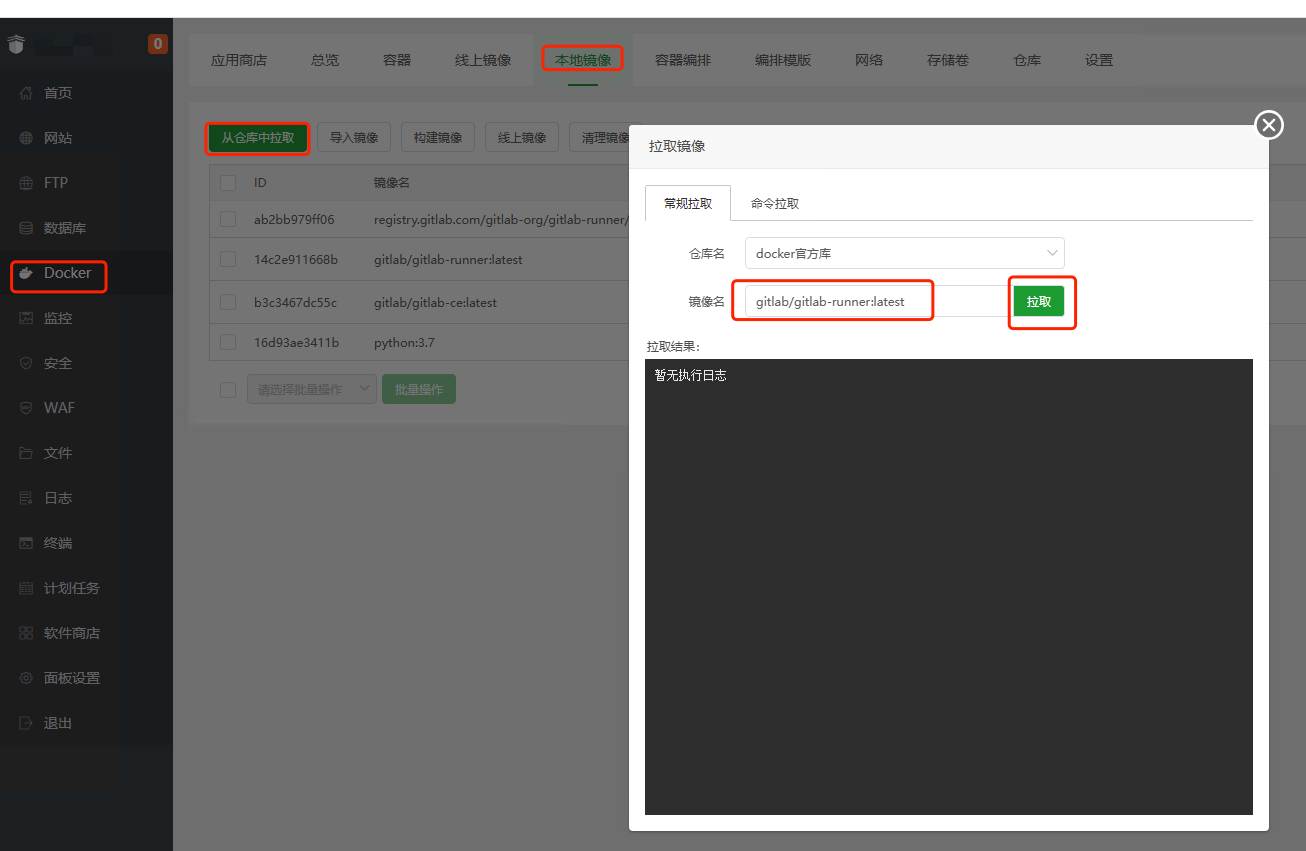Toggle the checkbox beside batch operation dropdown
Image resolution: width=1306 pixels, height=851 pixels.
point(228,390)
